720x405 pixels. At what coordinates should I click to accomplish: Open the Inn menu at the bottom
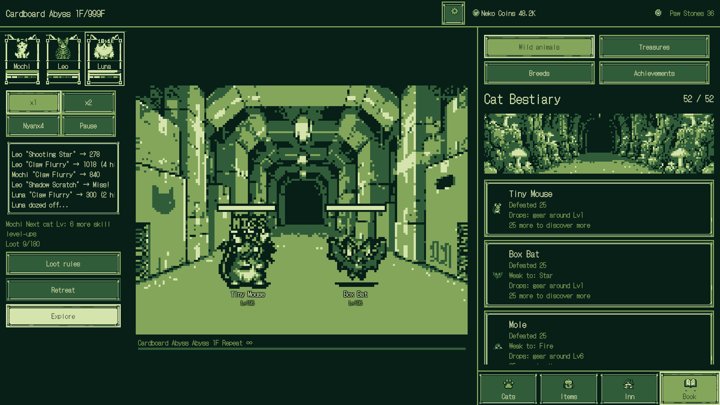(x=629, y=389)
